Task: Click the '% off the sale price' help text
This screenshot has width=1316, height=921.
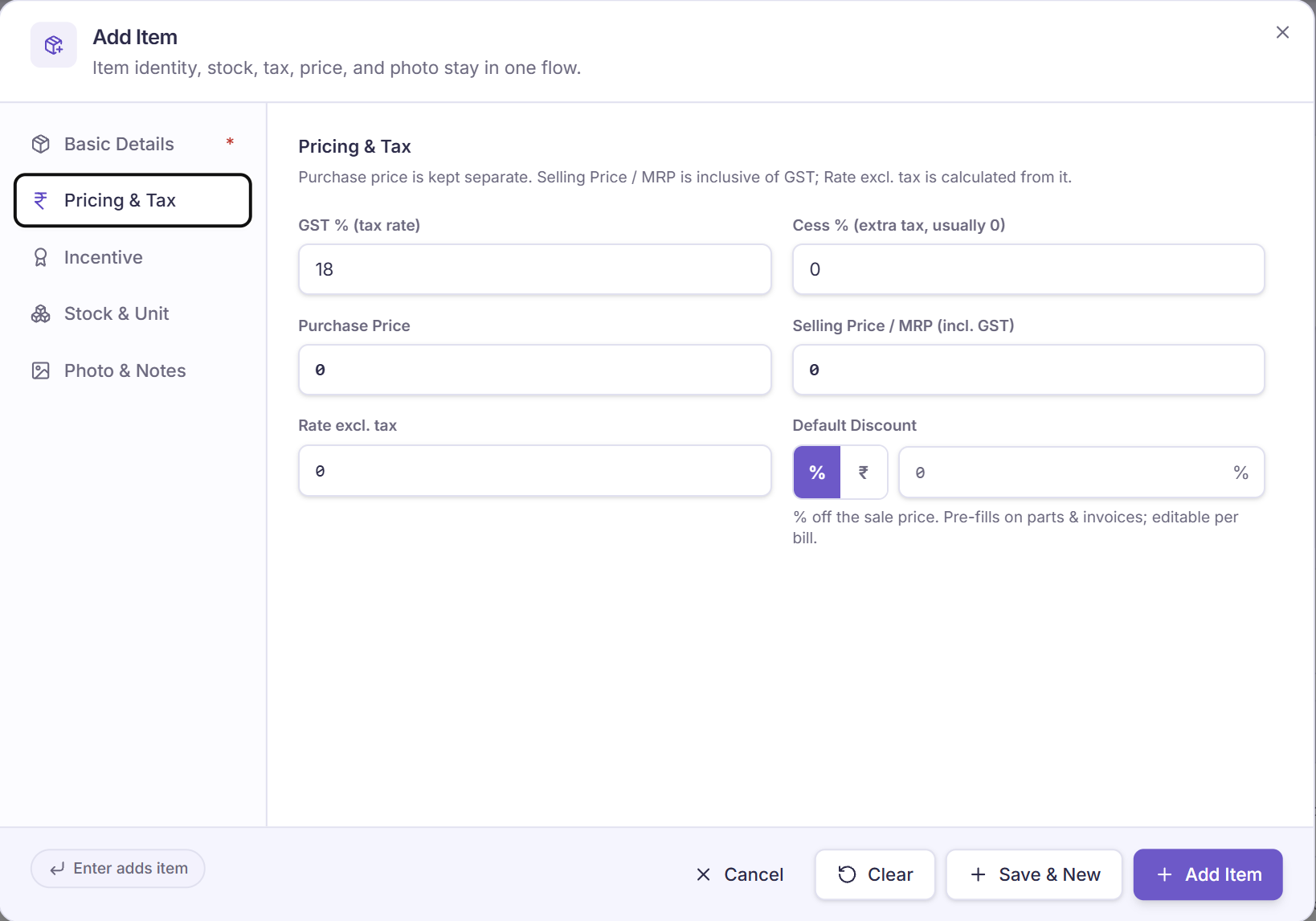Action: (1016, 527)
